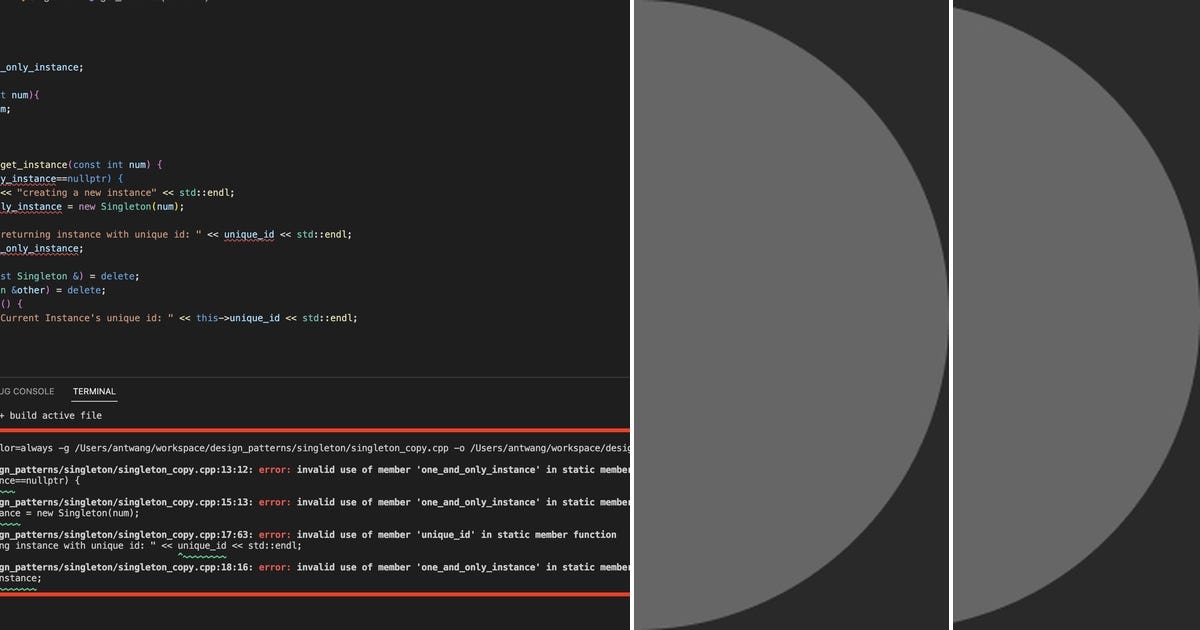Switch to the TERMINAL tab
The height and width of the screenshot is (630, 1200).
click(x=93, y=391)
